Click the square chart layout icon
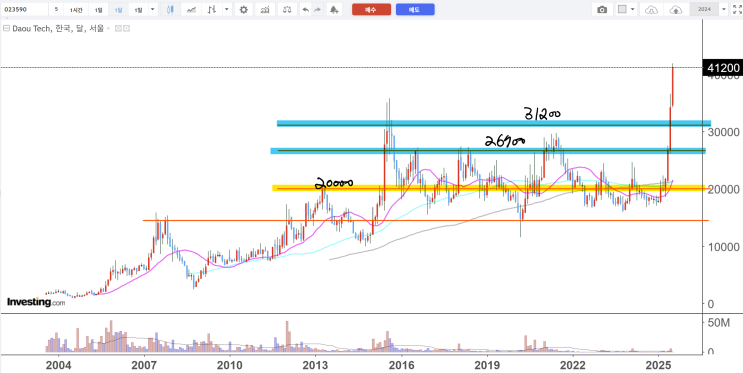 point(623,9)
